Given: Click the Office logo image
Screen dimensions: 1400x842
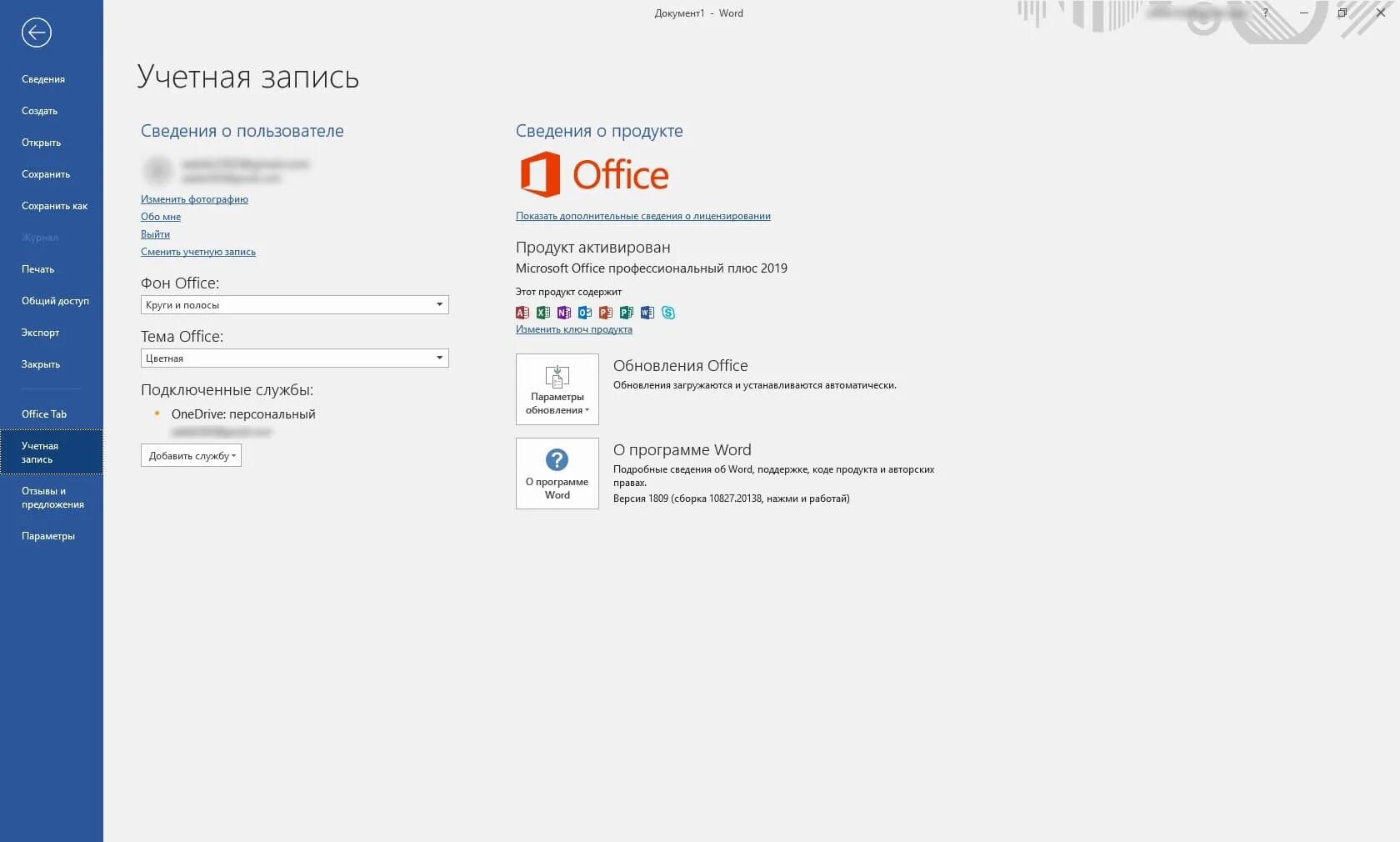Looking at the screenshot, I should 593,174.
